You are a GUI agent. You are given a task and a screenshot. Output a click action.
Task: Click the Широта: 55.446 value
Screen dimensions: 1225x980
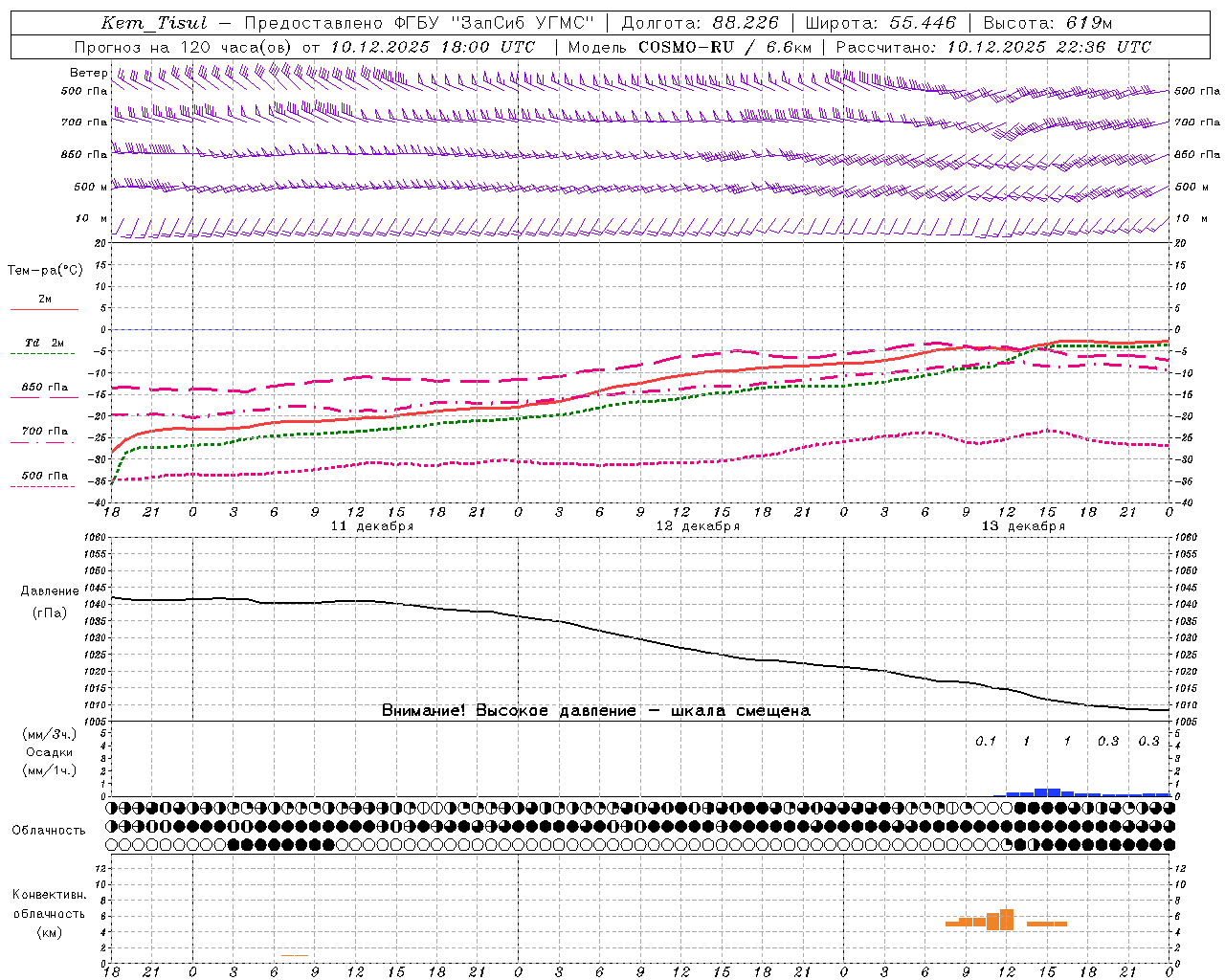tap(880, 23)
